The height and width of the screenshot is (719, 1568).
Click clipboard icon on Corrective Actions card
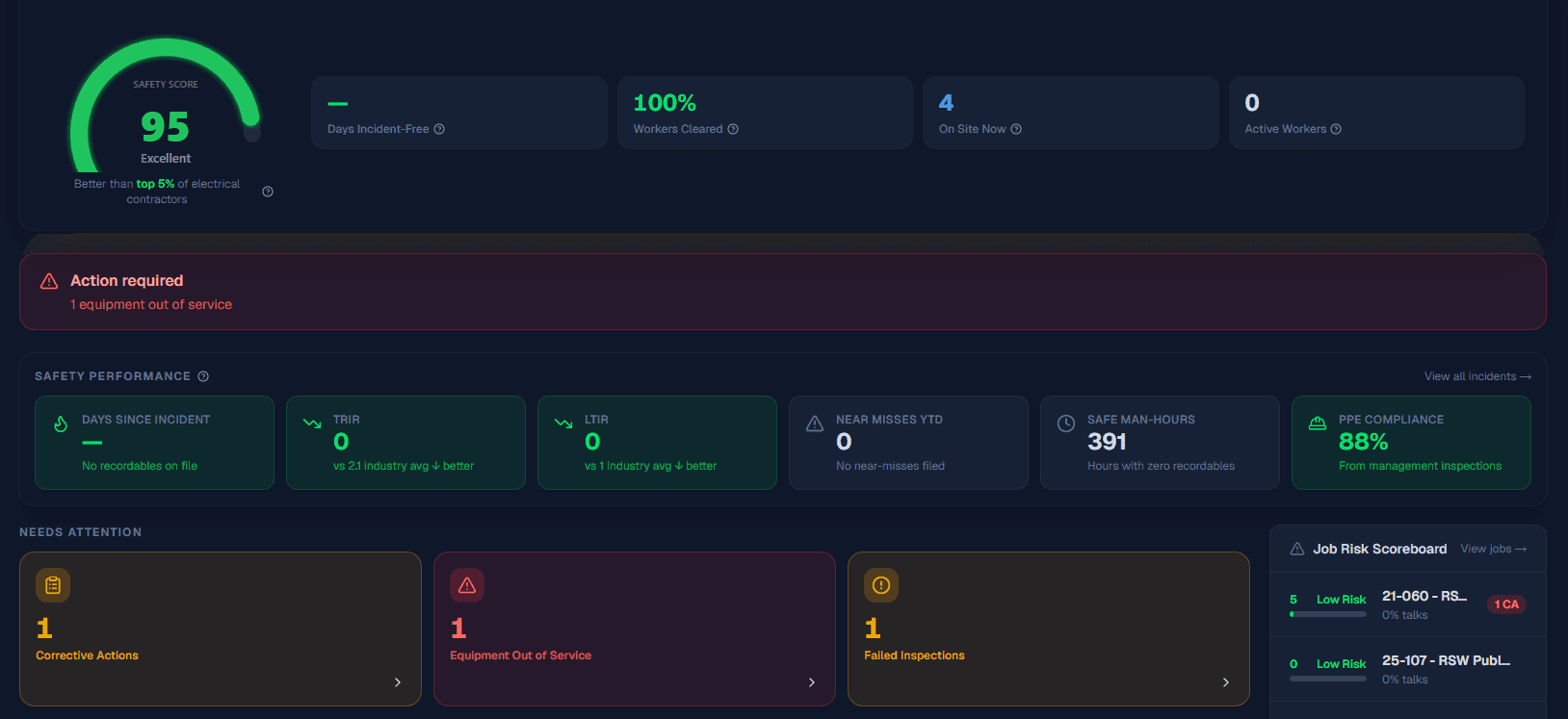pos(53,584)
